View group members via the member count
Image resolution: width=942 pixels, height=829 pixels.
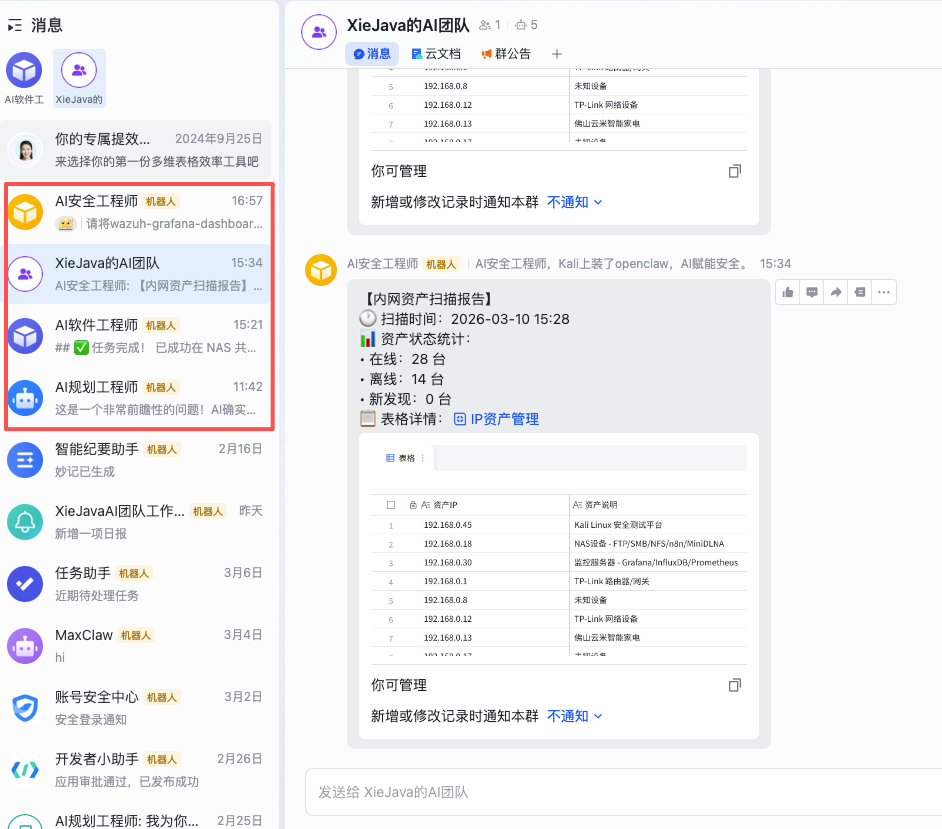487,25
